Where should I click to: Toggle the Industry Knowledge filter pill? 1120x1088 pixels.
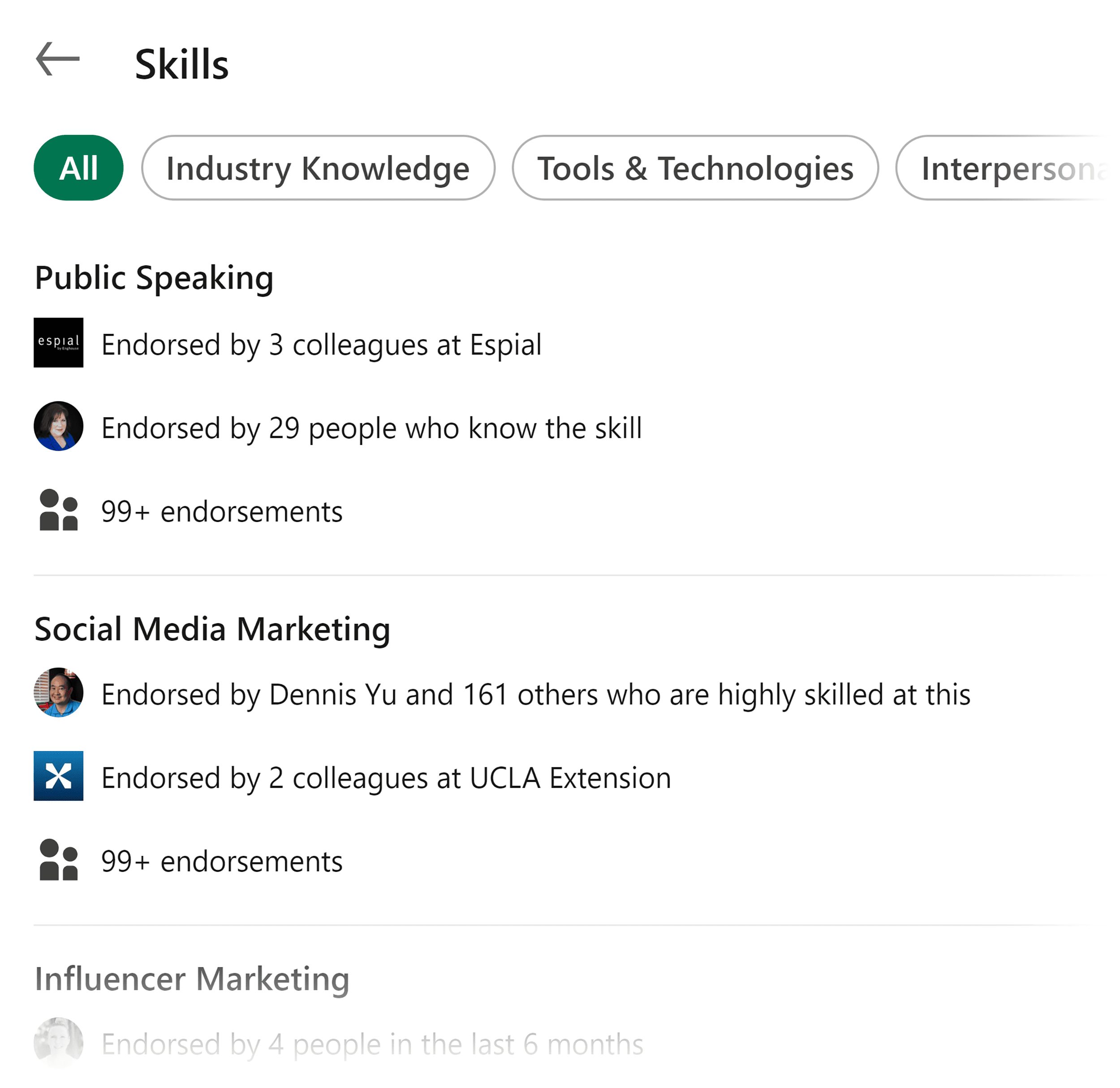pyautogui.click(x=318, y=168)
